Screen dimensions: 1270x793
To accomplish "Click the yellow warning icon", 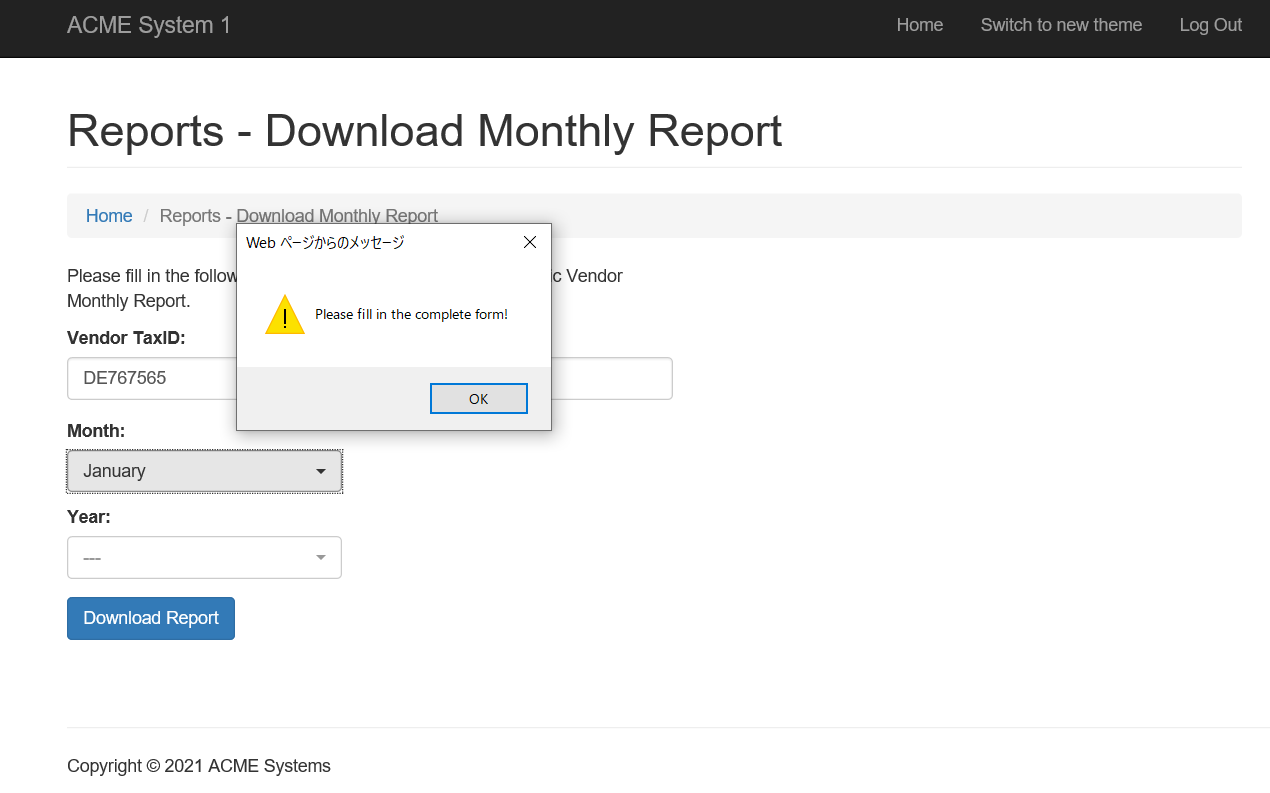I will click(x=285, y=314).
